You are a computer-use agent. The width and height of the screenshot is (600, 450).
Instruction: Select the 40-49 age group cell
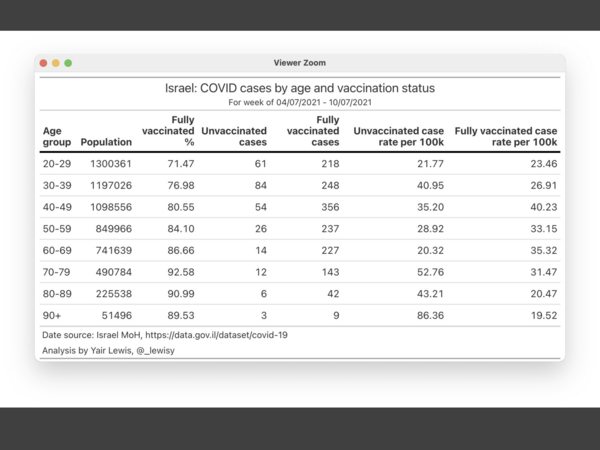pos(57,207)
